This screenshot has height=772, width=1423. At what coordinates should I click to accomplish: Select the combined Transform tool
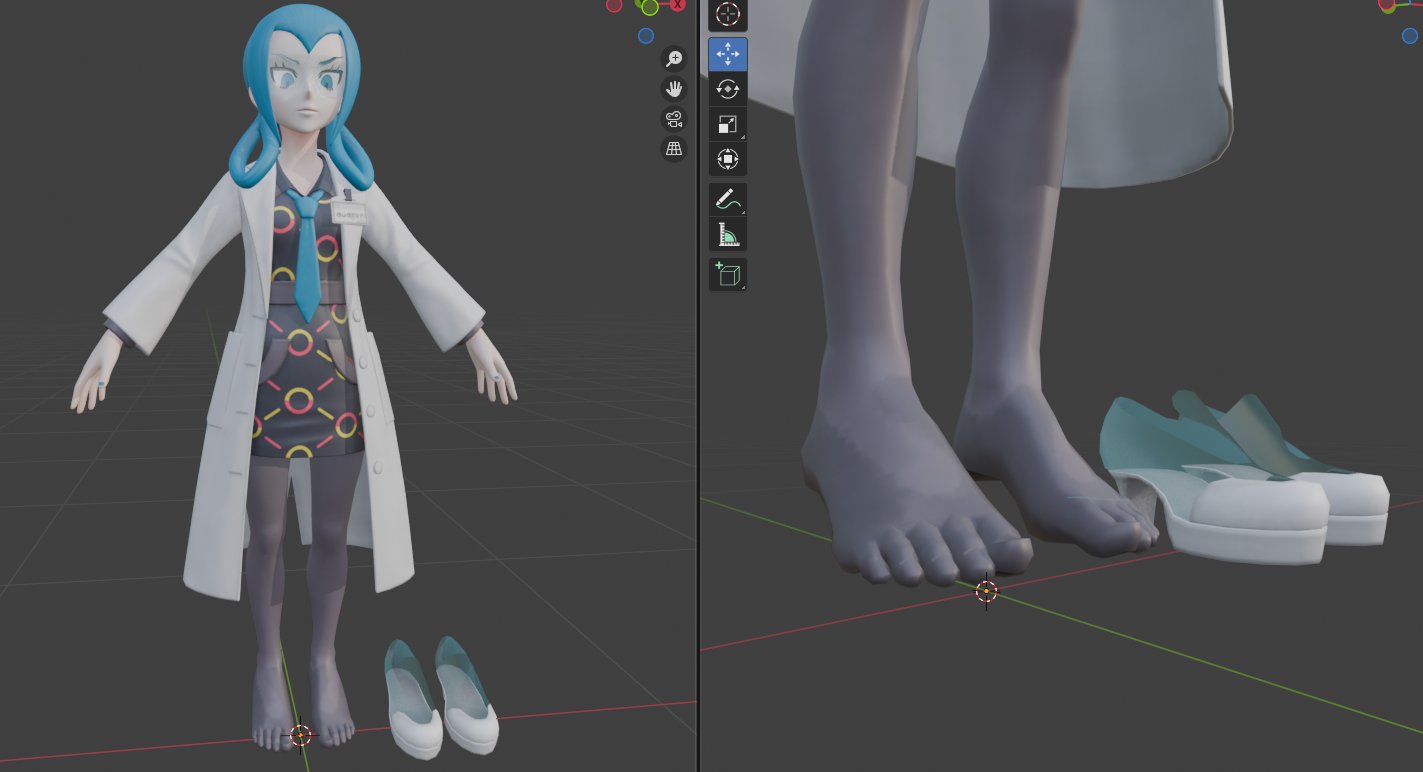click(x=727, y=159)
